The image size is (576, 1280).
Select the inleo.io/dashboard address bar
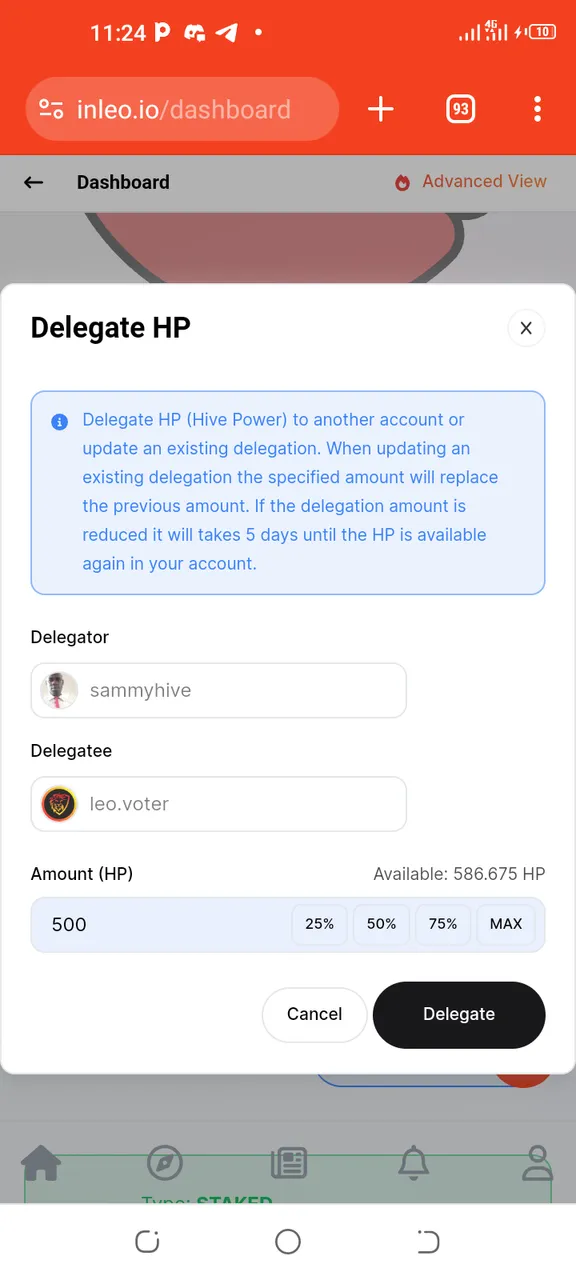183,110
